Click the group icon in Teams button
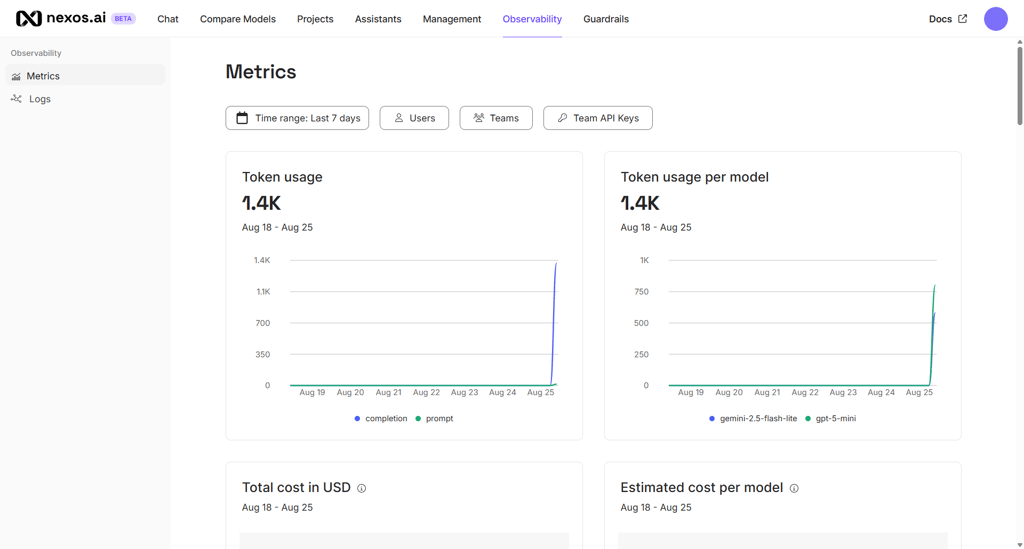The image size is (1024, 549). click(479, 118)
